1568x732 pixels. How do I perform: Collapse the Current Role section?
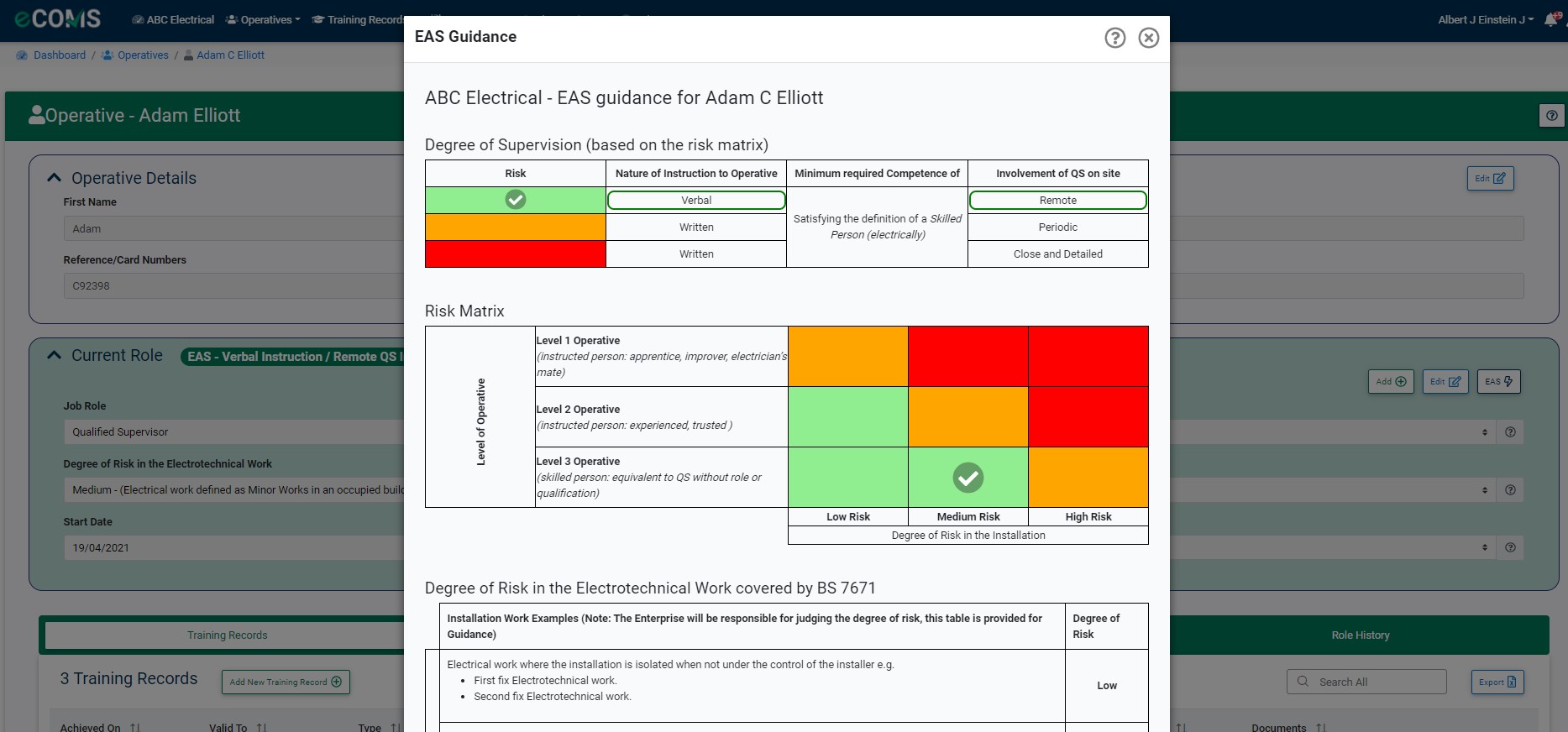[55, 355]
